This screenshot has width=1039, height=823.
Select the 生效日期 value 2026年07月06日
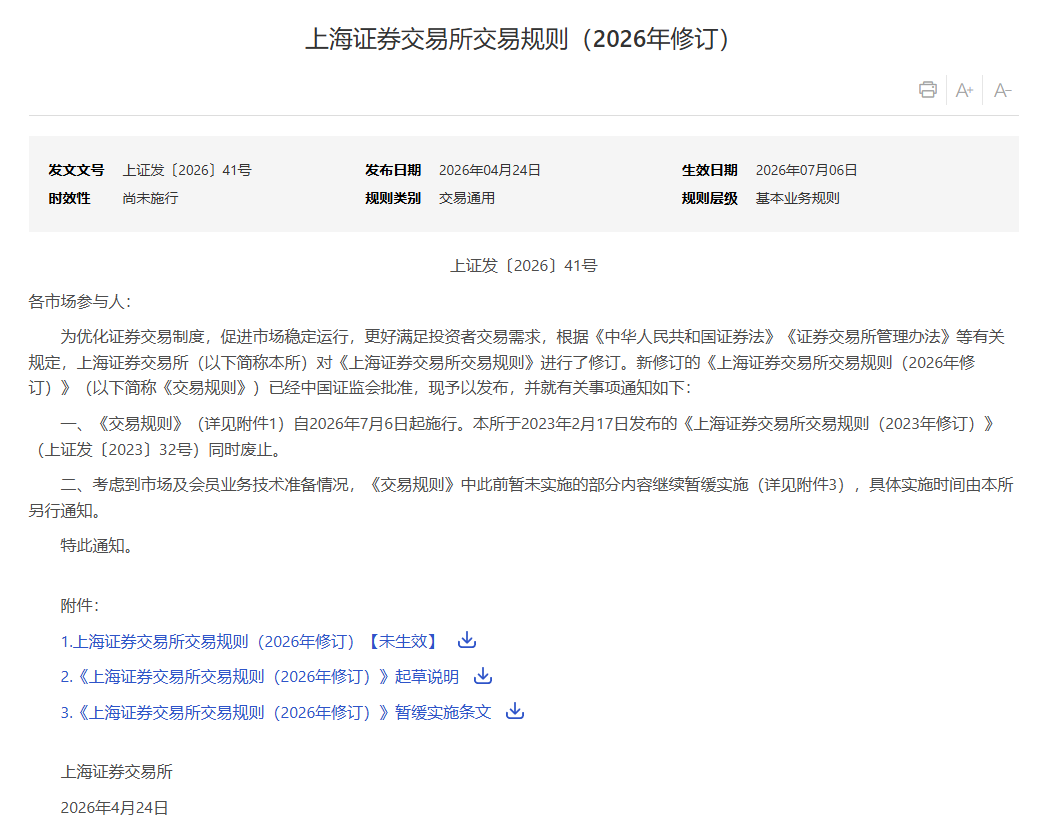tap(806, 170)
